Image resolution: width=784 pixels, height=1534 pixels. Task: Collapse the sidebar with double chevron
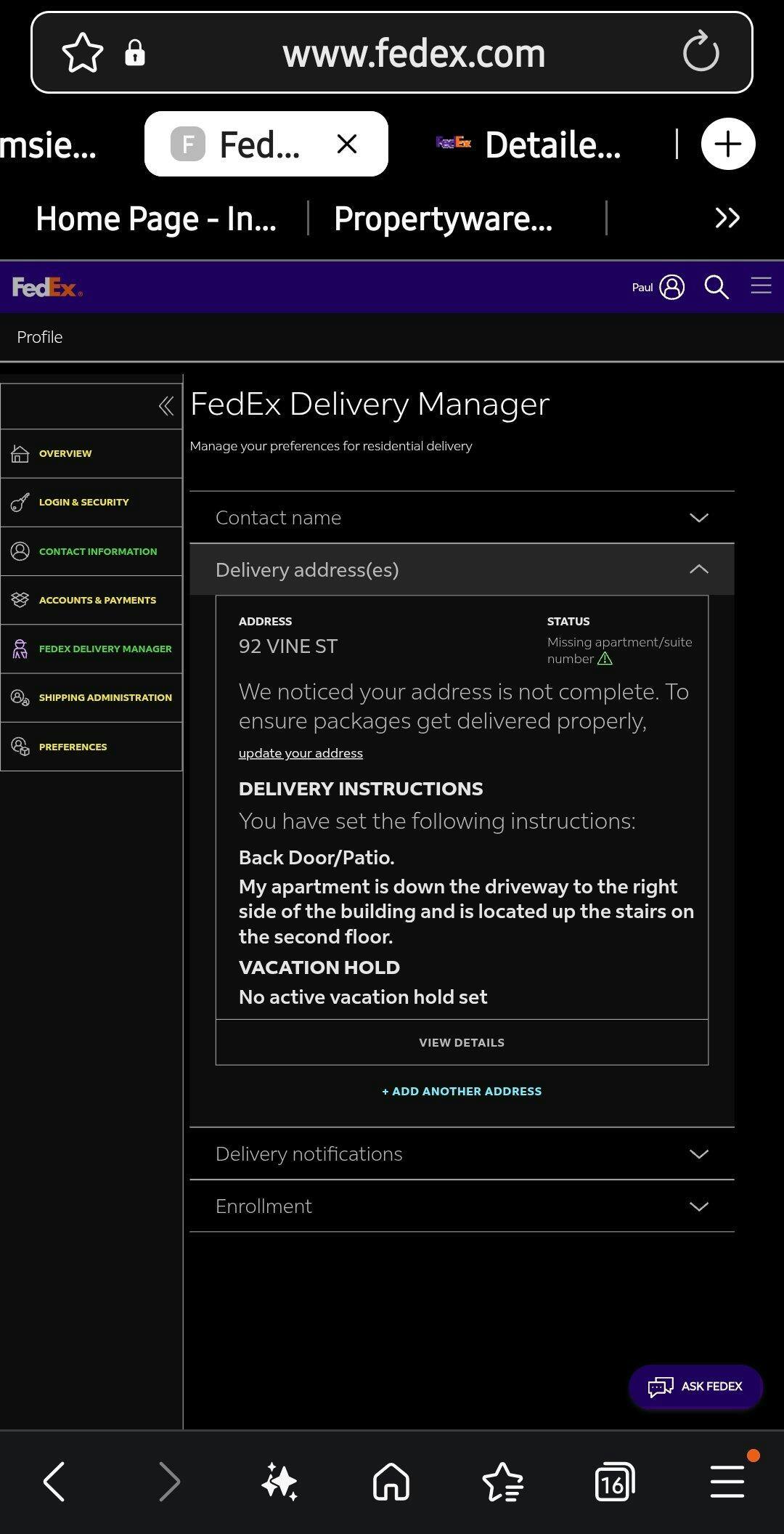coord(166,405)
